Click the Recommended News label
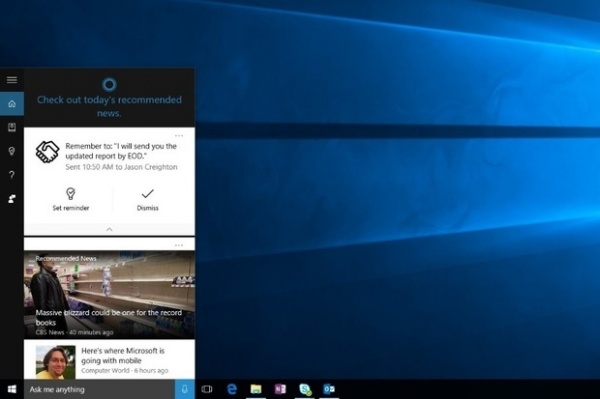Screen dimensions: 600x399 click(66, 259)
